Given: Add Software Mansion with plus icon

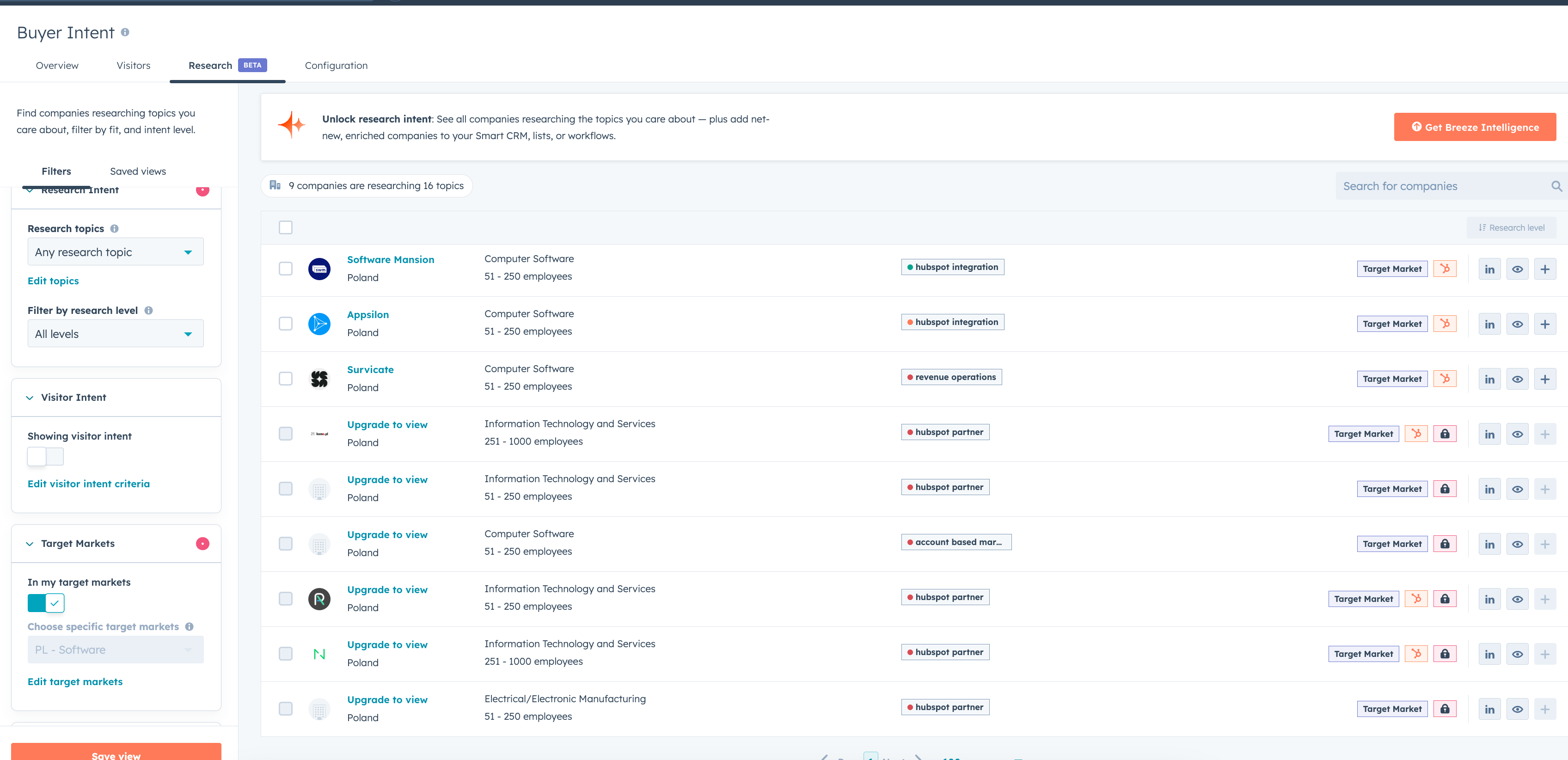Looking at the screenshot, I should (x=1545, y=269).
